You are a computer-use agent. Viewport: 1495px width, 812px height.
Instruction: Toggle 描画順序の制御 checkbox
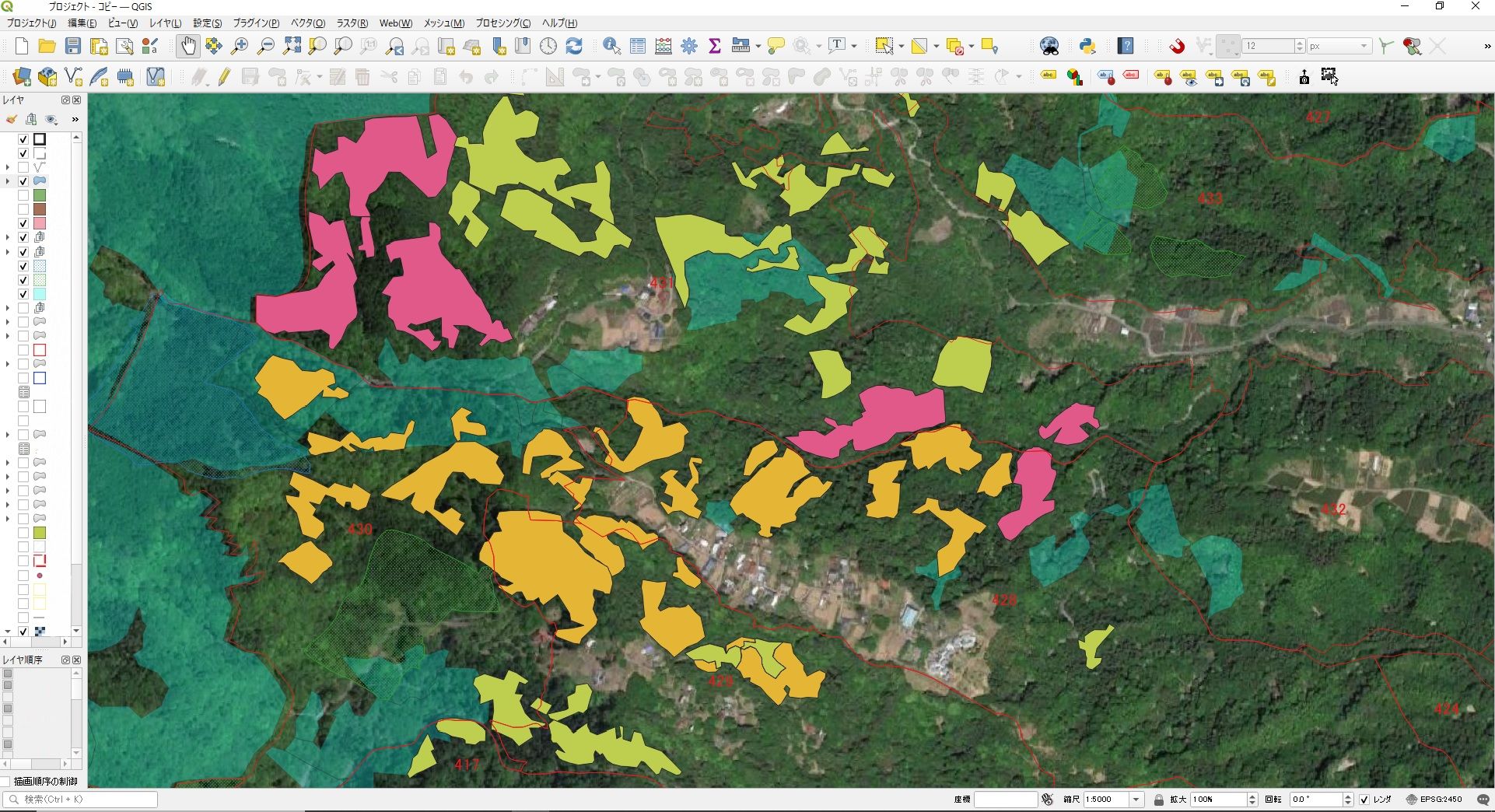[6, 781]
